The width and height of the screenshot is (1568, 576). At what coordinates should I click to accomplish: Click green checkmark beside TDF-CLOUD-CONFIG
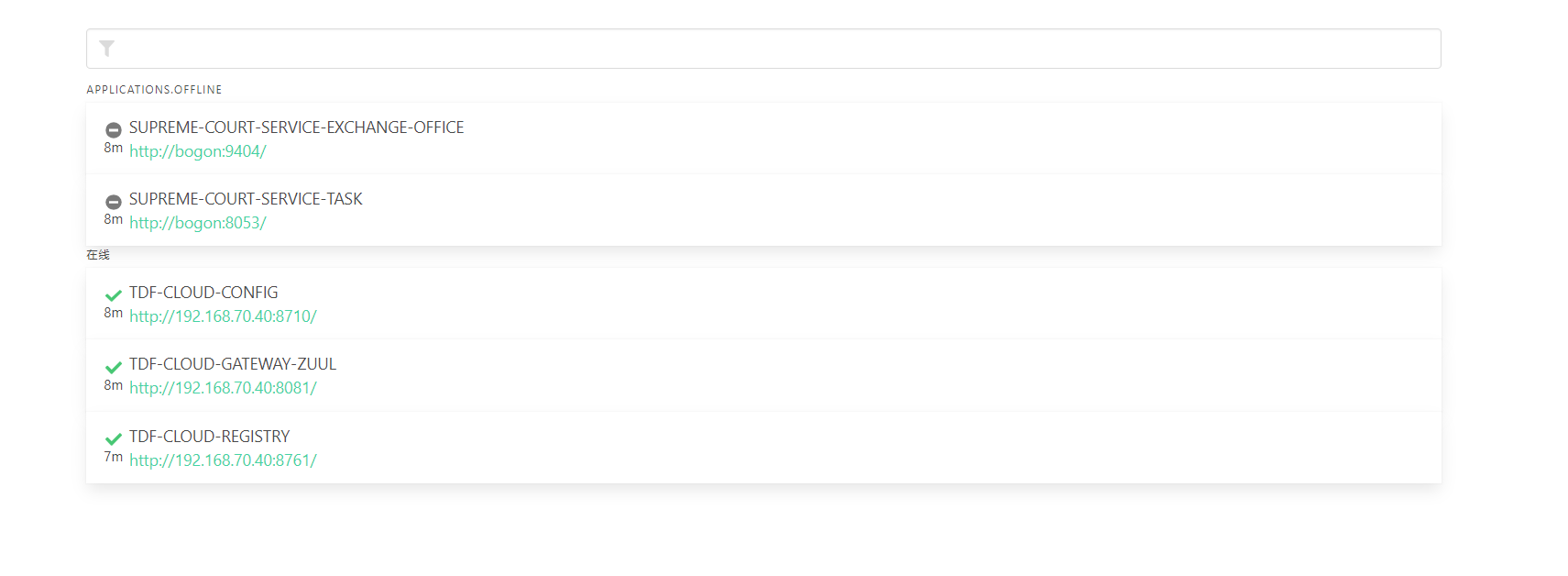tap(114, 295)
